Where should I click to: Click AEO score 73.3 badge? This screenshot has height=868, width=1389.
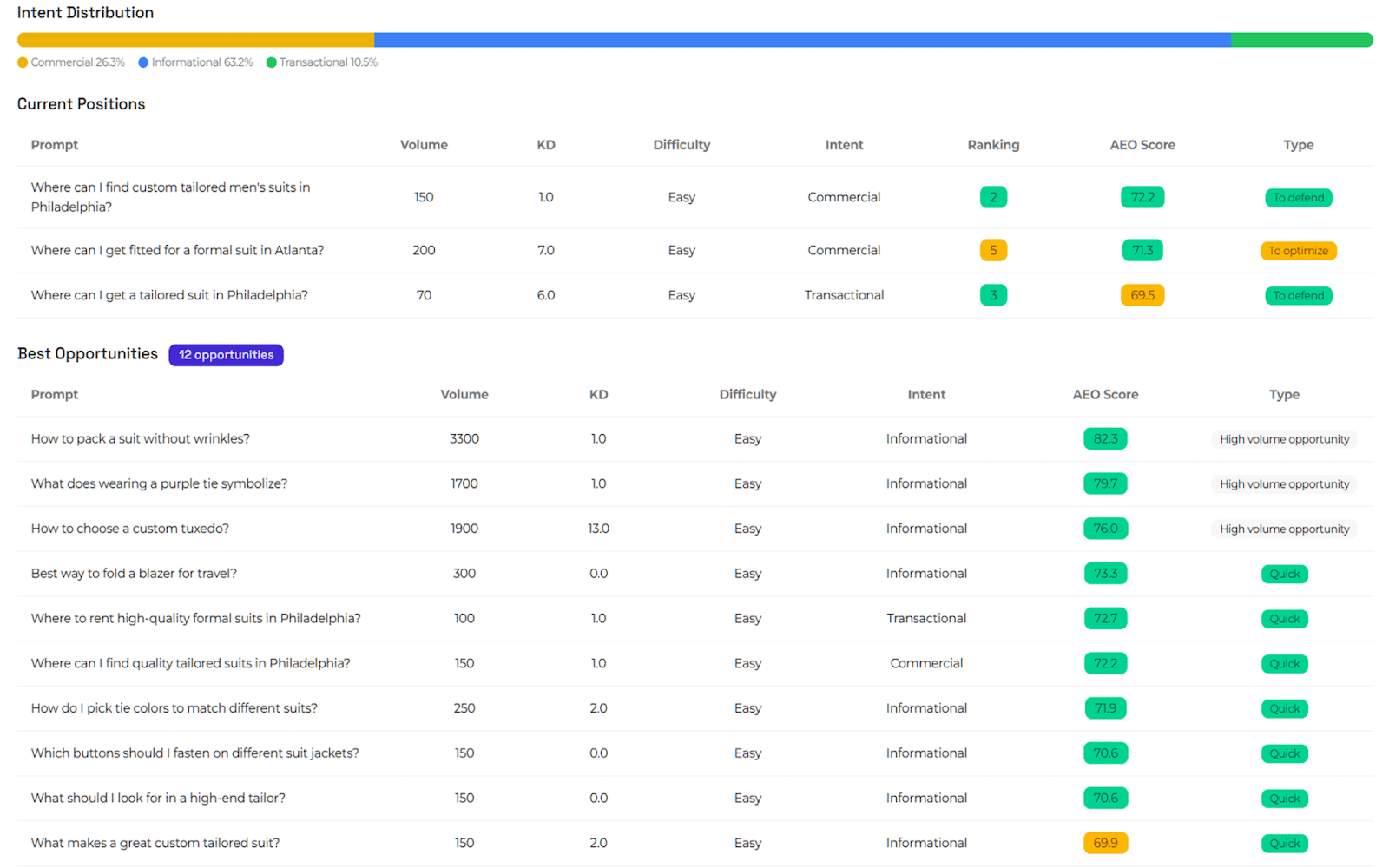(x=1105, y=574)
